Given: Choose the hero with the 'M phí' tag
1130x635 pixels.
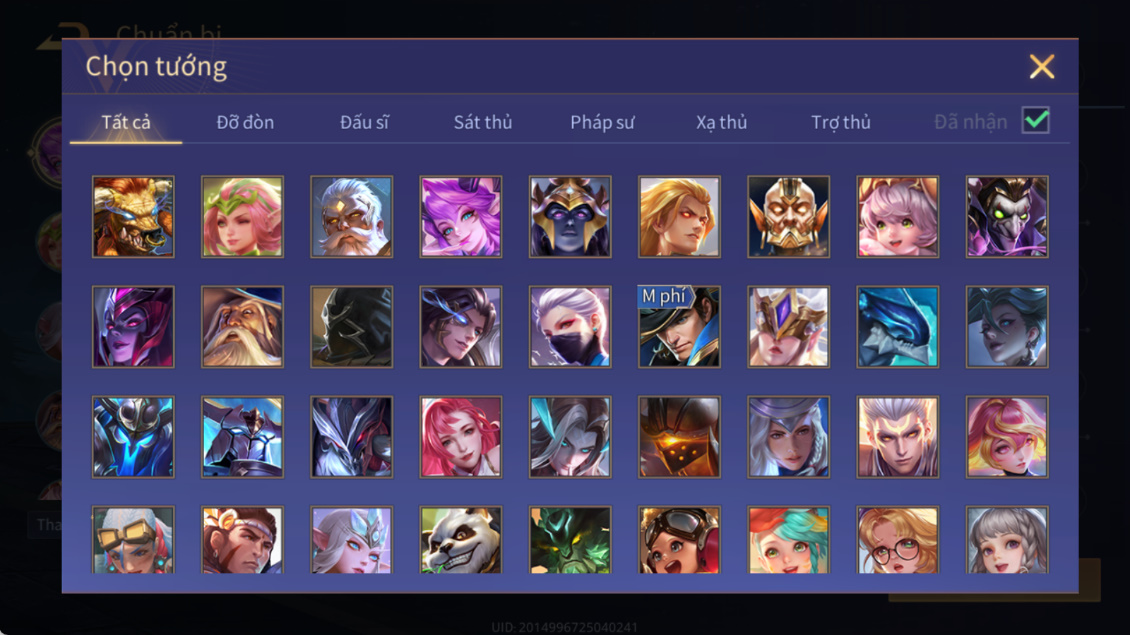Looking at the screenshot, I should 679,327.
